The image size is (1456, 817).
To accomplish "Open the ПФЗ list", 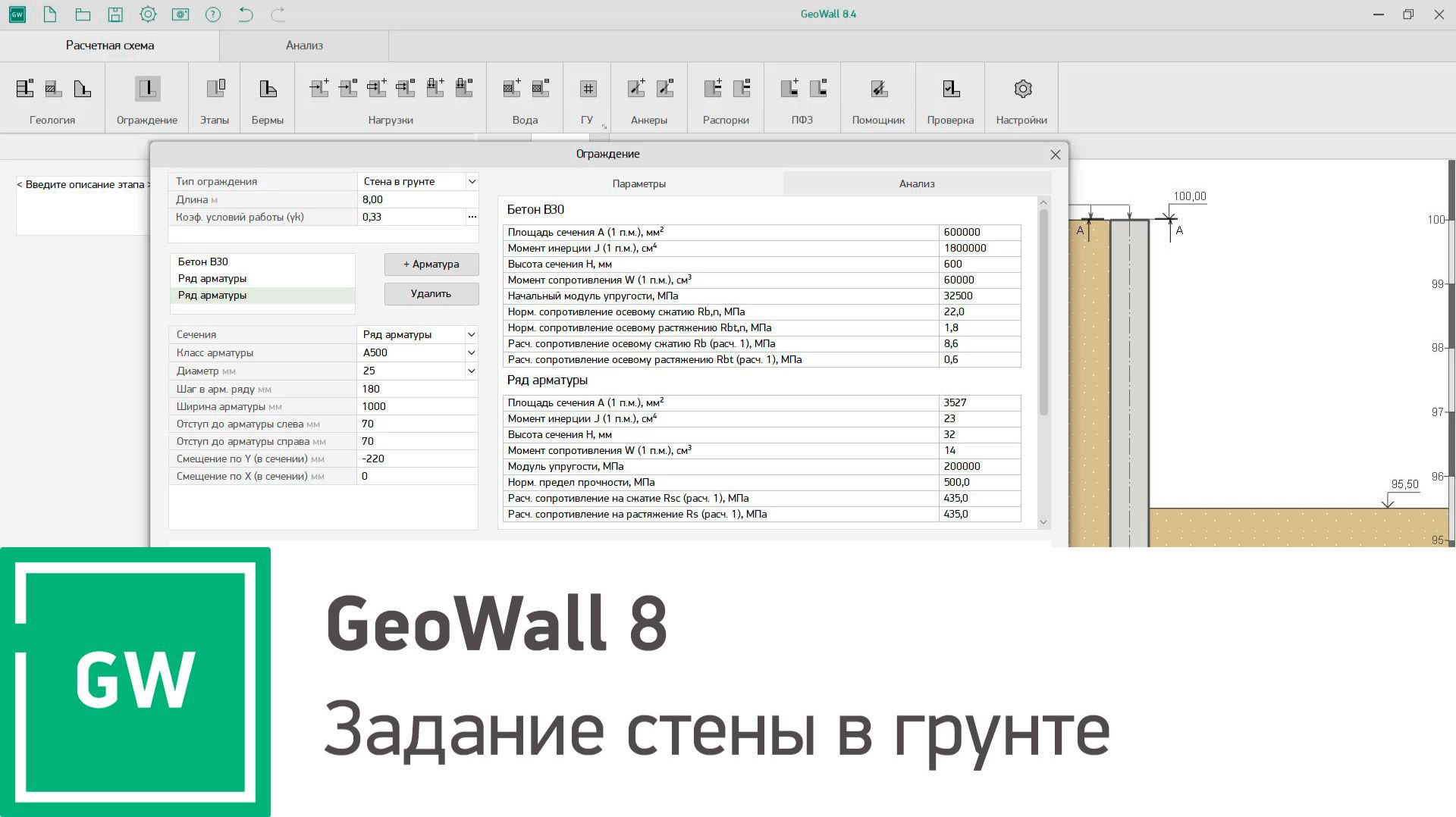I will pos(818,89).
